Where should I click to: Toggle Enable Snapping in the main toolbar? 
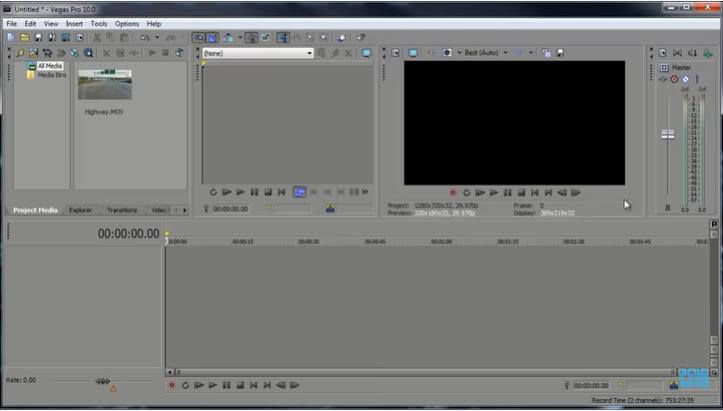tap(199, 38)
